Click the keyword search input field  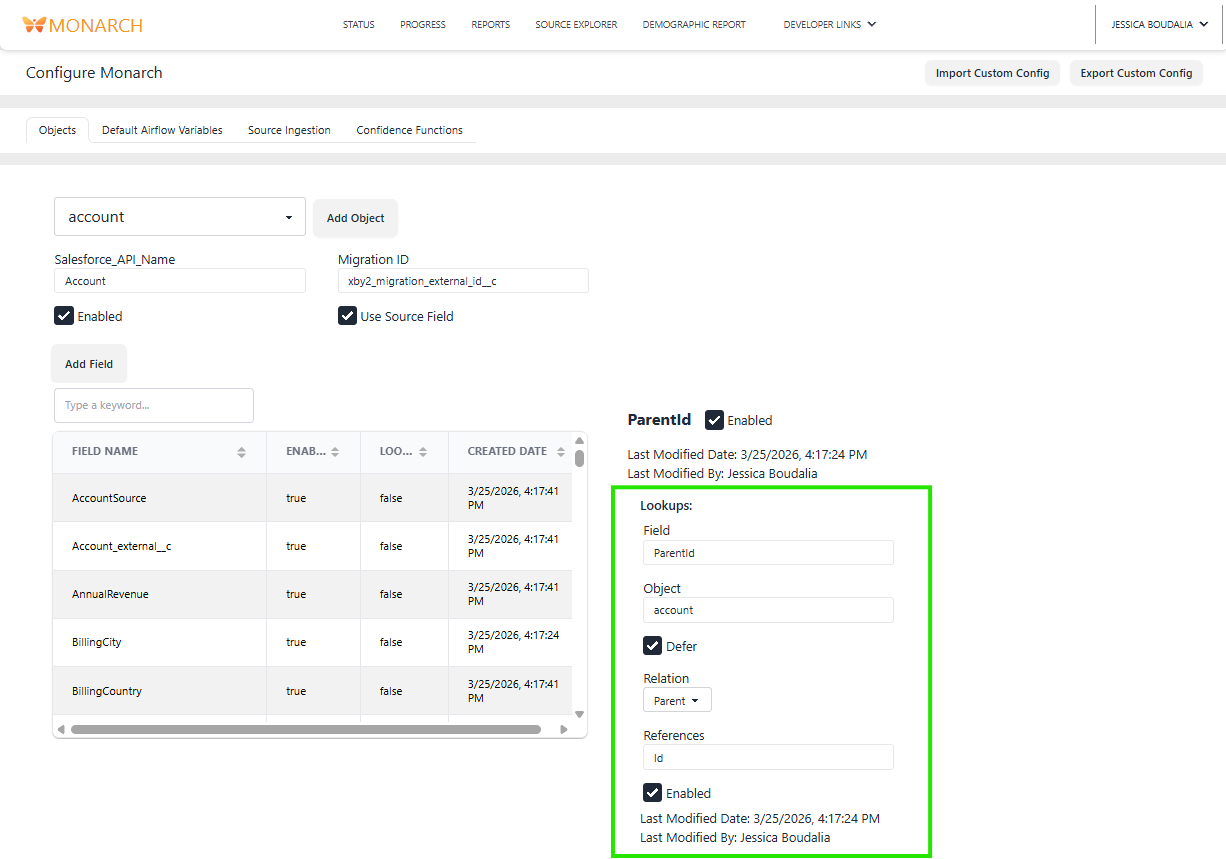(153, 405)
